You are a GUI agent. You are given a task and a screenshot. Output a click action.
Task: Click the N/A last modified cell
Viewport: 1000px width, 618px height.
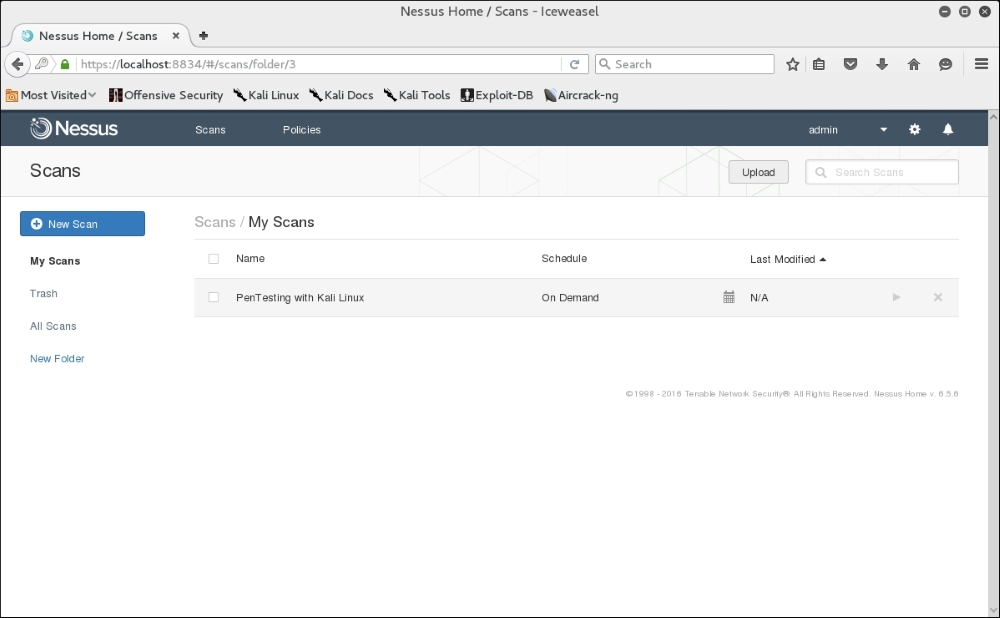click(x=759, y=297)
